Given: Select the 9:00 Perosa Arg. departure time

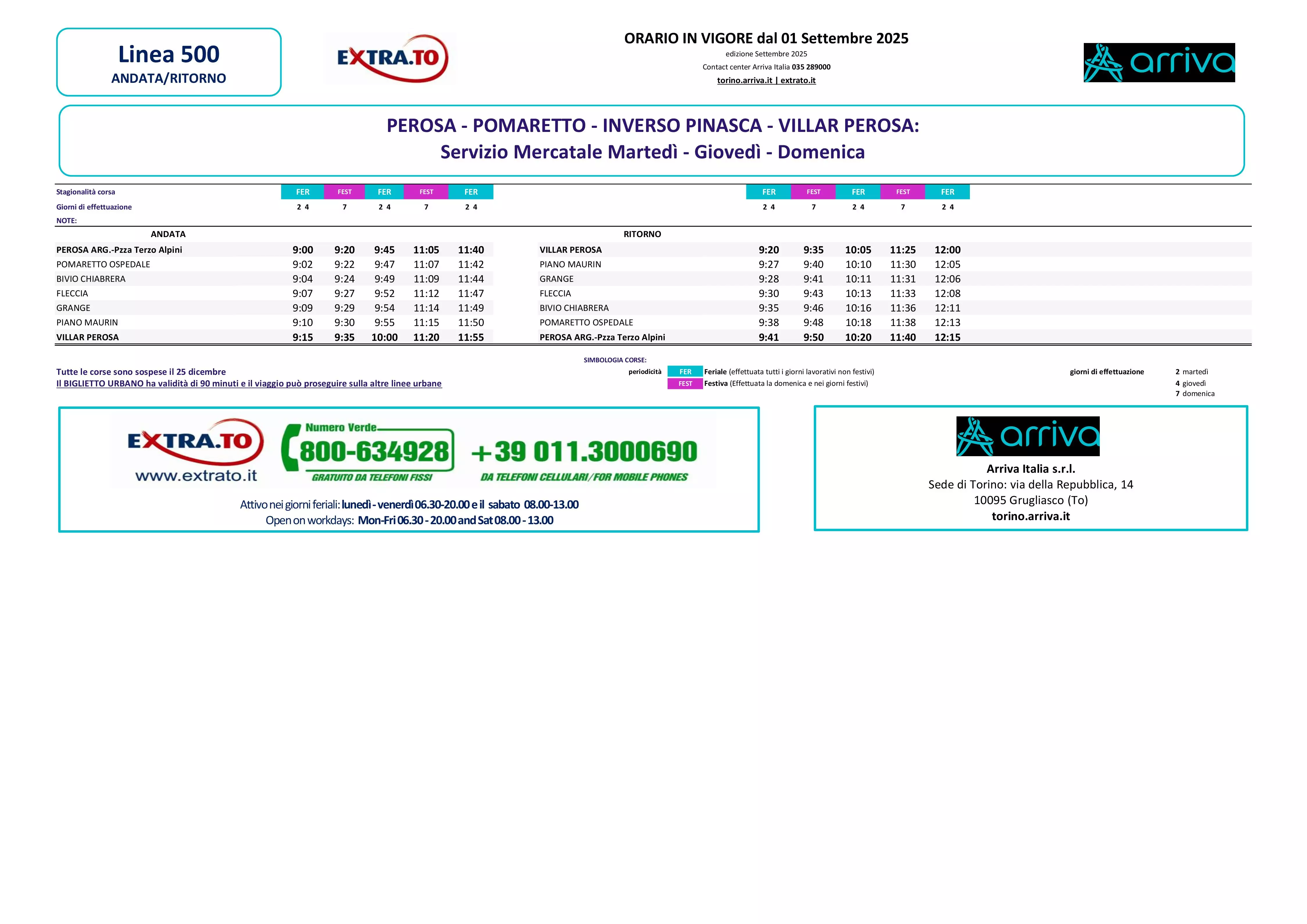Looking at the screenshot, I should (x=302, y=250).
